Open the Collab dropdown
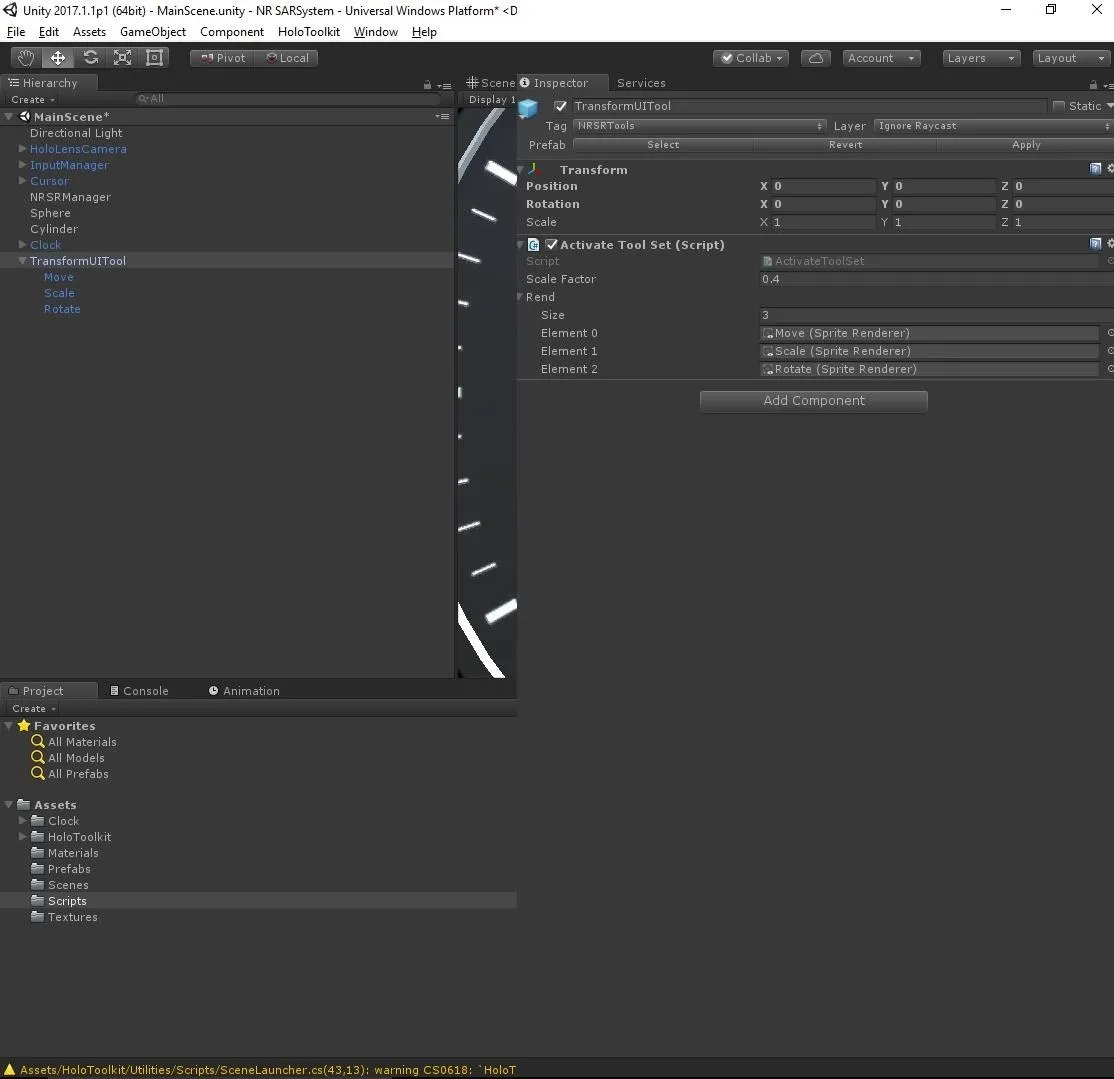This screenshot has width=1114, height=1079. tap(751, 58)
